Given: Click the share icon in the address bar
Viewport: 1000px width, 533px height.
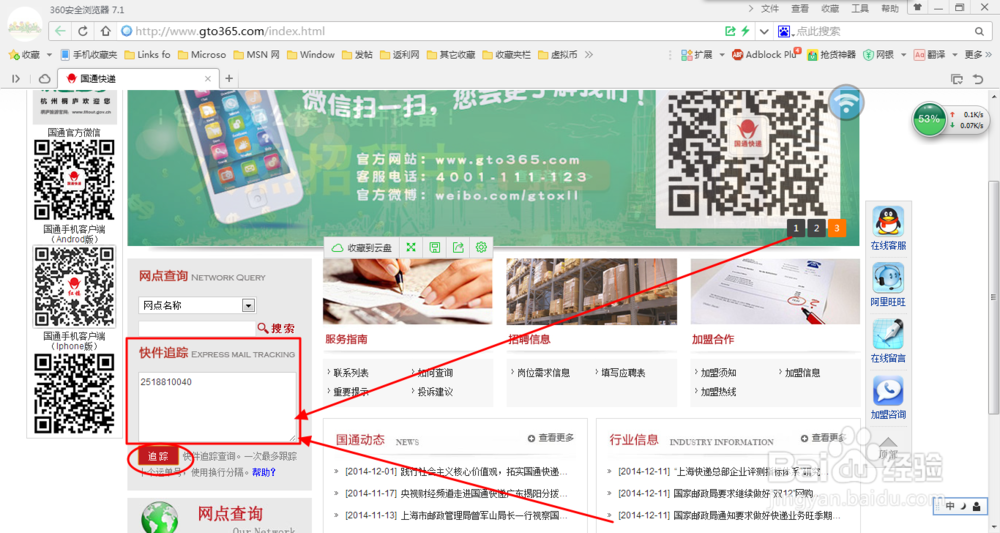Looking at the screenshot, I should point(730,31).
